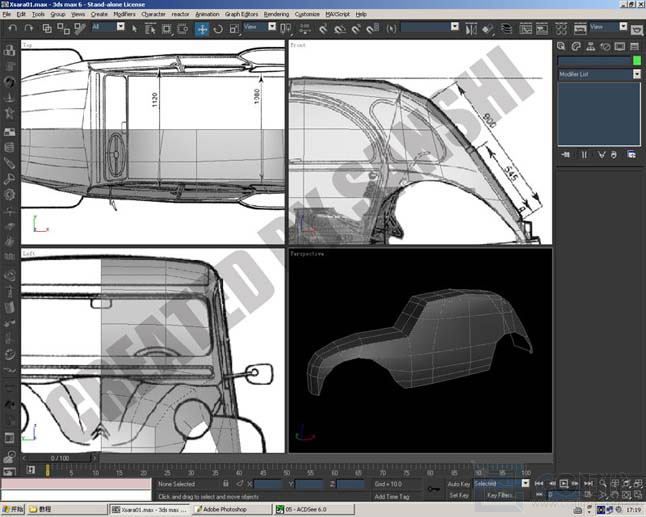Viewport: 646px width, 517px height.
Task: Toggle the Spinner Snap button
Action: (x=372, y=28)
